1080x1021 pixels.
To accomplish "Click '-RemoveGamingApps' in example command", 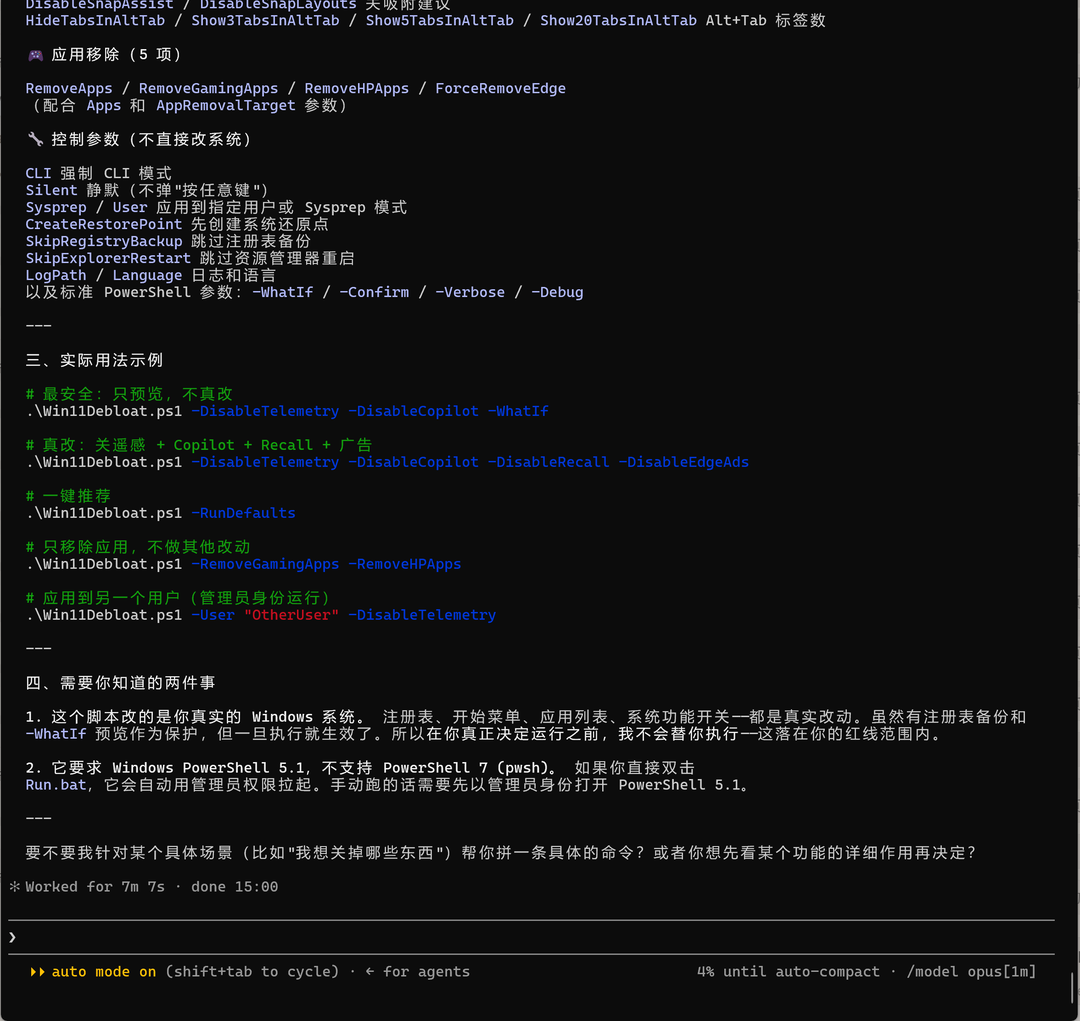I will point(265,564).
